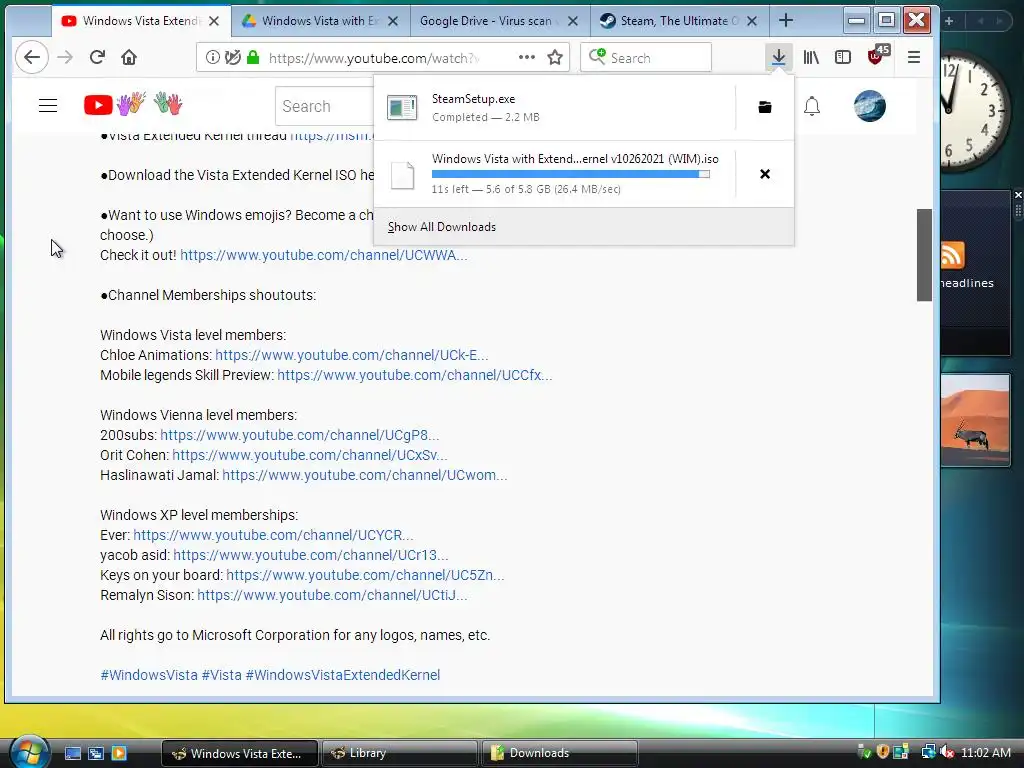Click the muted volume tray icon

(946, 752)
